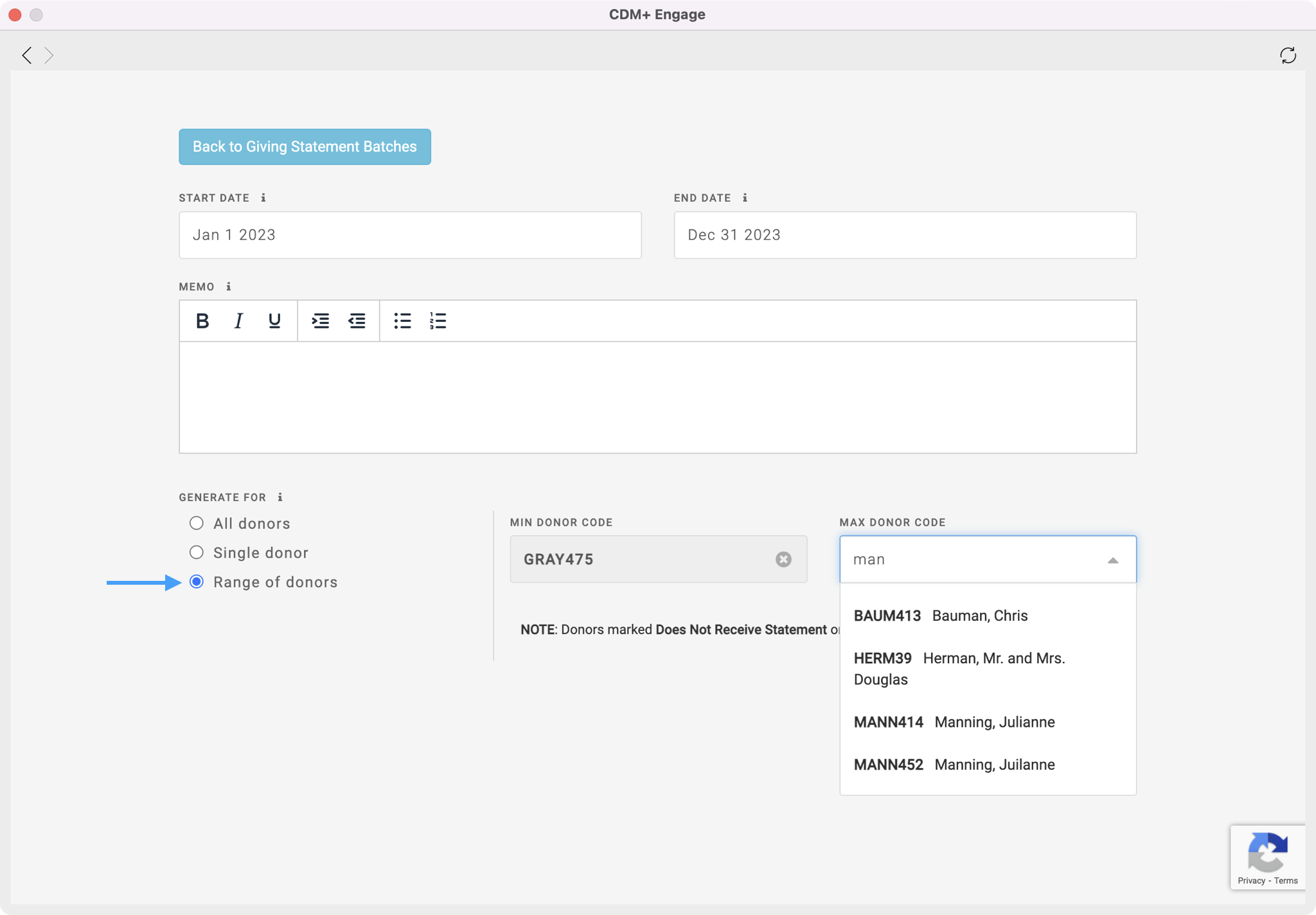Select Range of donors radio option
Screen dimensions: 1316x915
point(197,582)
